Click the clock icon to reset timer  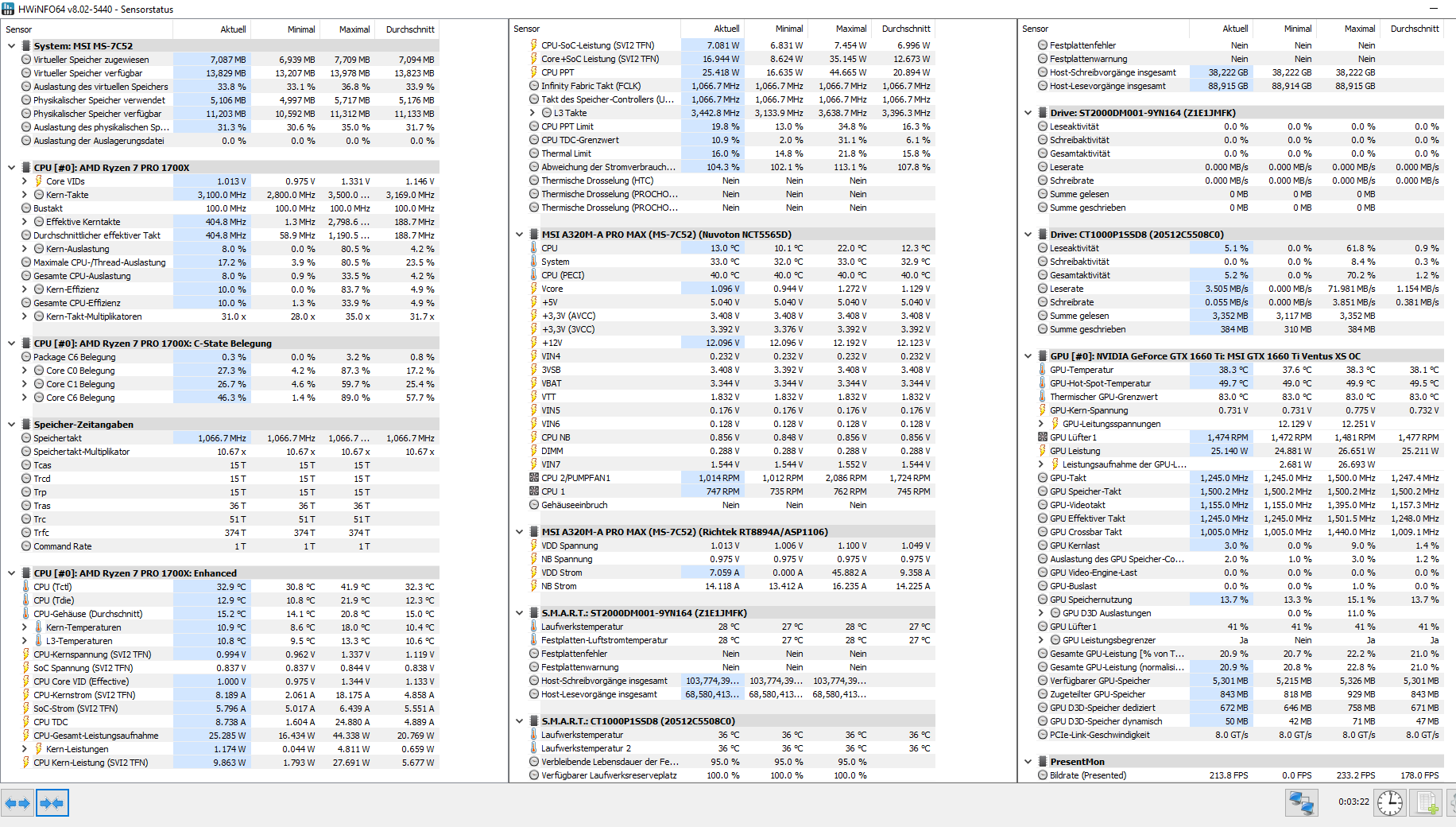click(x=1390, y=803)
